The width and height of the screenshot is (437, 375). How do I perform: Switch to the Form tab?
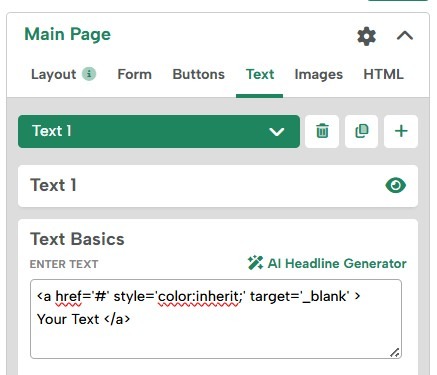point(134,74)
